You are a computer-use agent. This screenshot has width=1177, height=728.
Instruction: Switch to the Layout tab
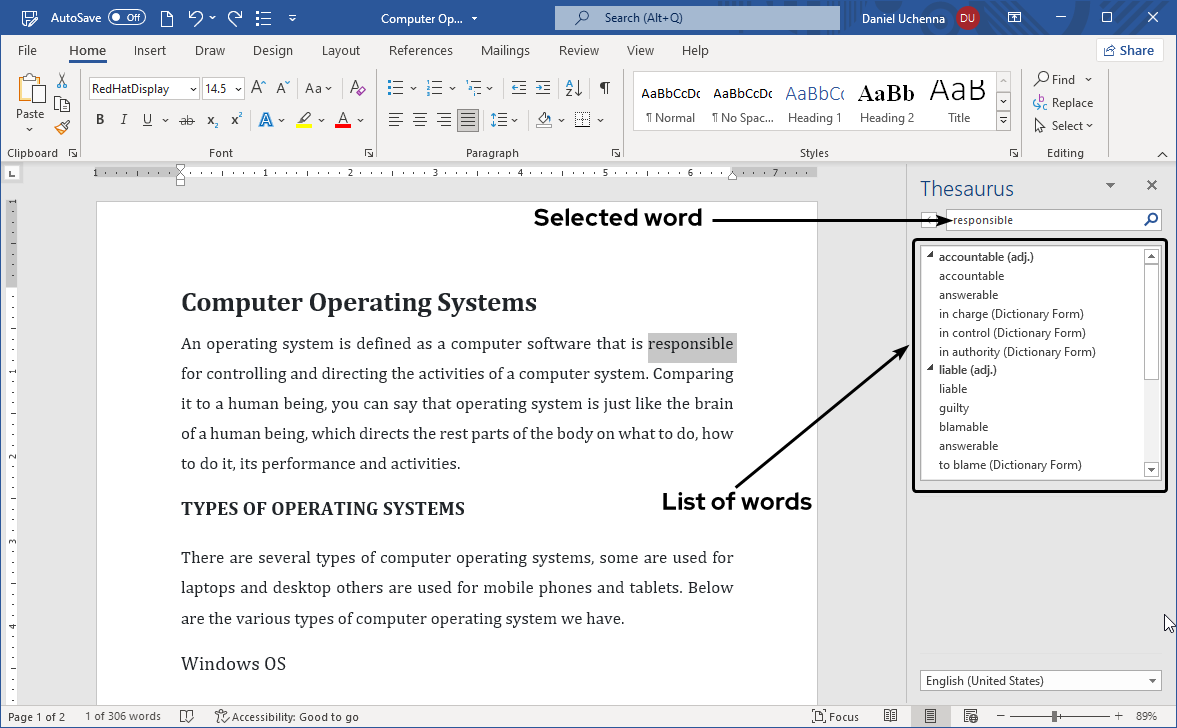click(x=340, y=51)
